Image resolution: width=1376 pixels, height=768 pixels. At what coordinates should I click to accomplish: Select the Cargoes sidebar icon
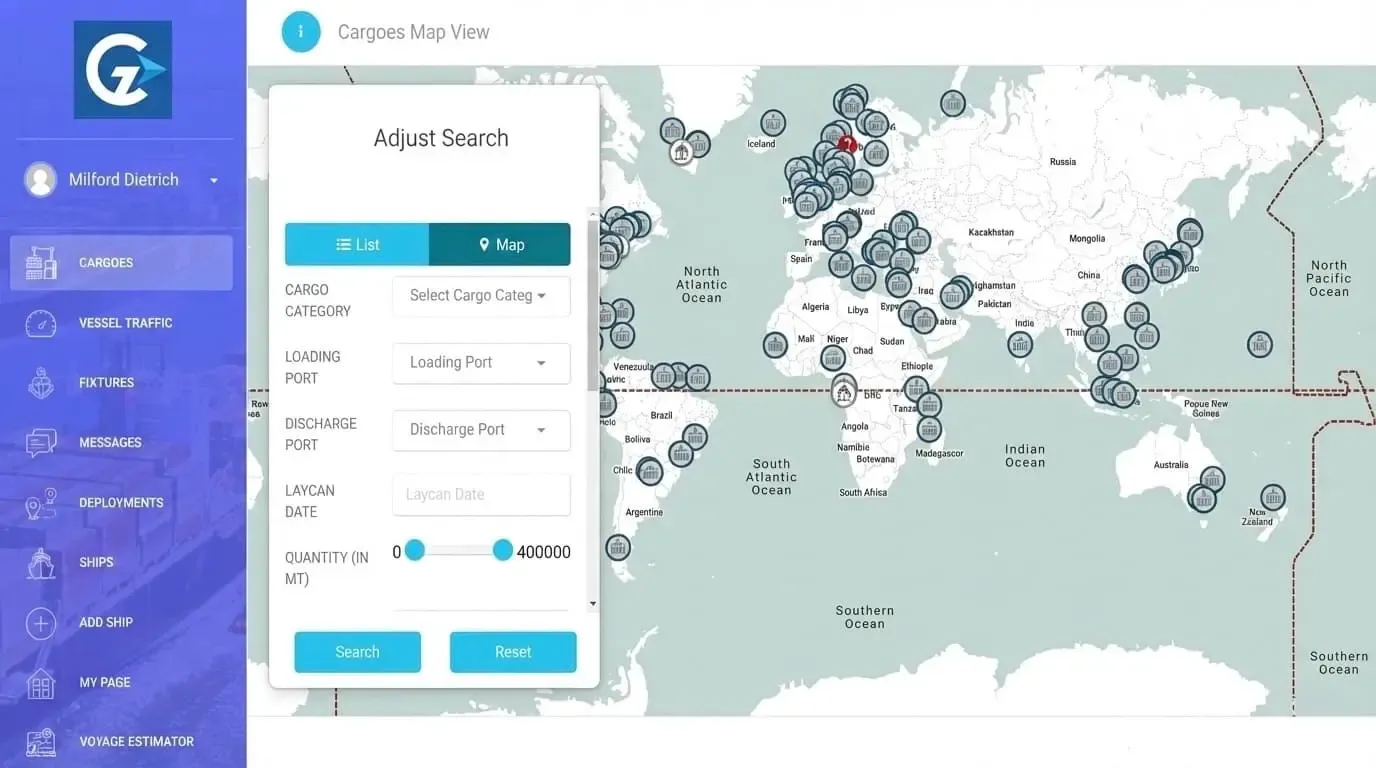[x=40, y=262]
